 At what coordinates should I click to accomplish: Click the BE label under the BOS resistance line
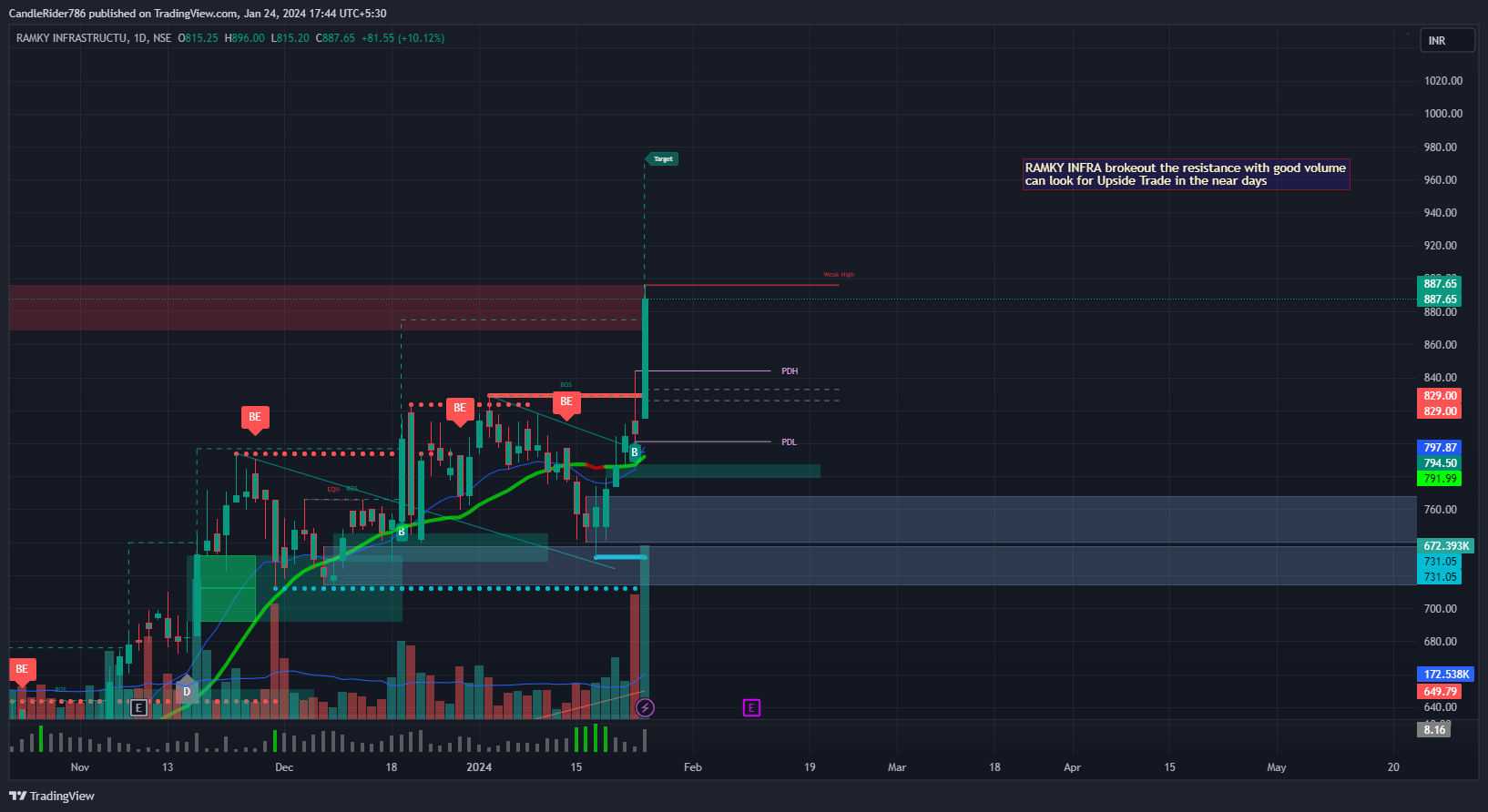click(x=566, y=402)
